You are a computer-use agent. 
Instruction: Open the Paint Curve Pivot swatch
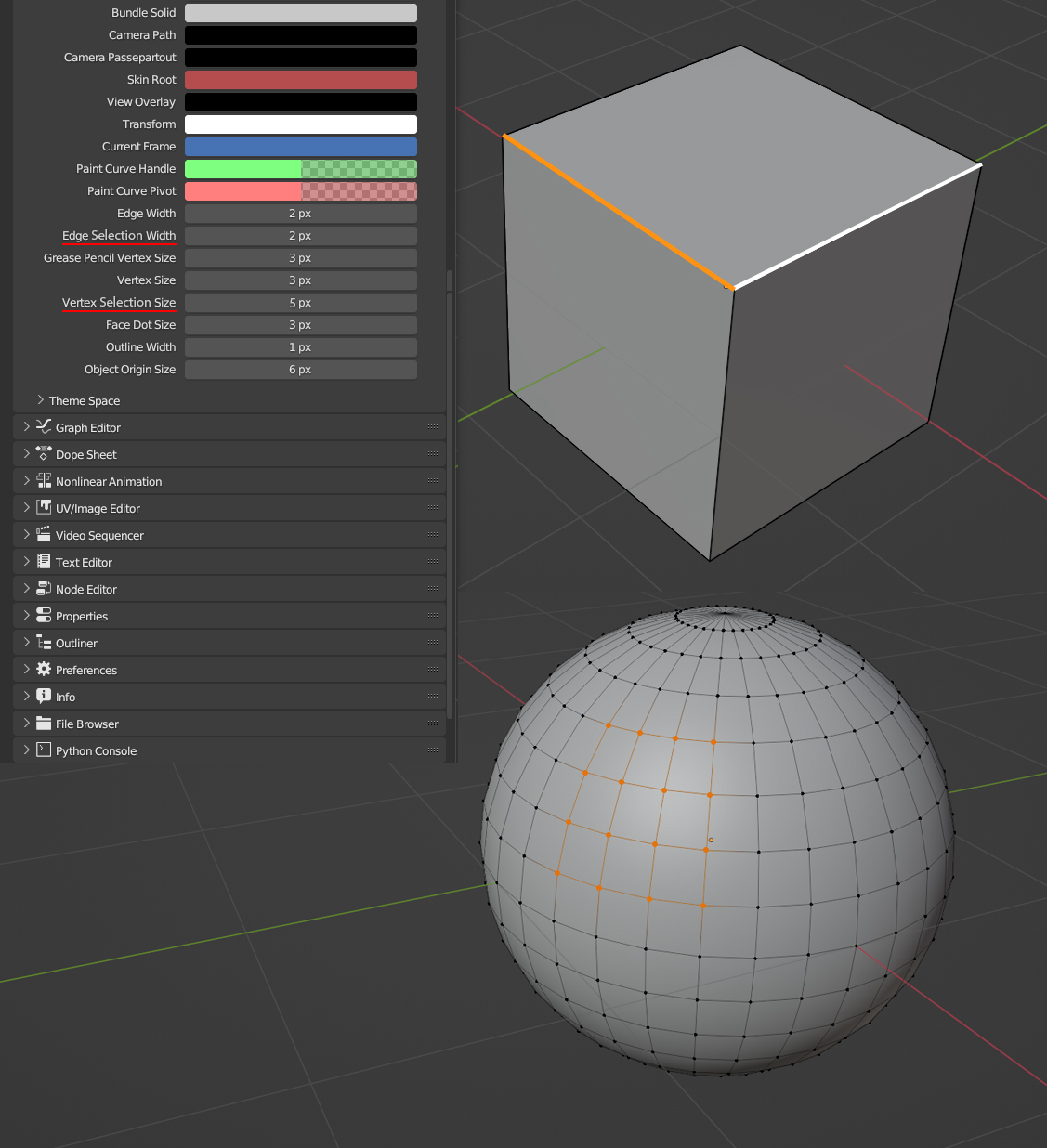301,191
